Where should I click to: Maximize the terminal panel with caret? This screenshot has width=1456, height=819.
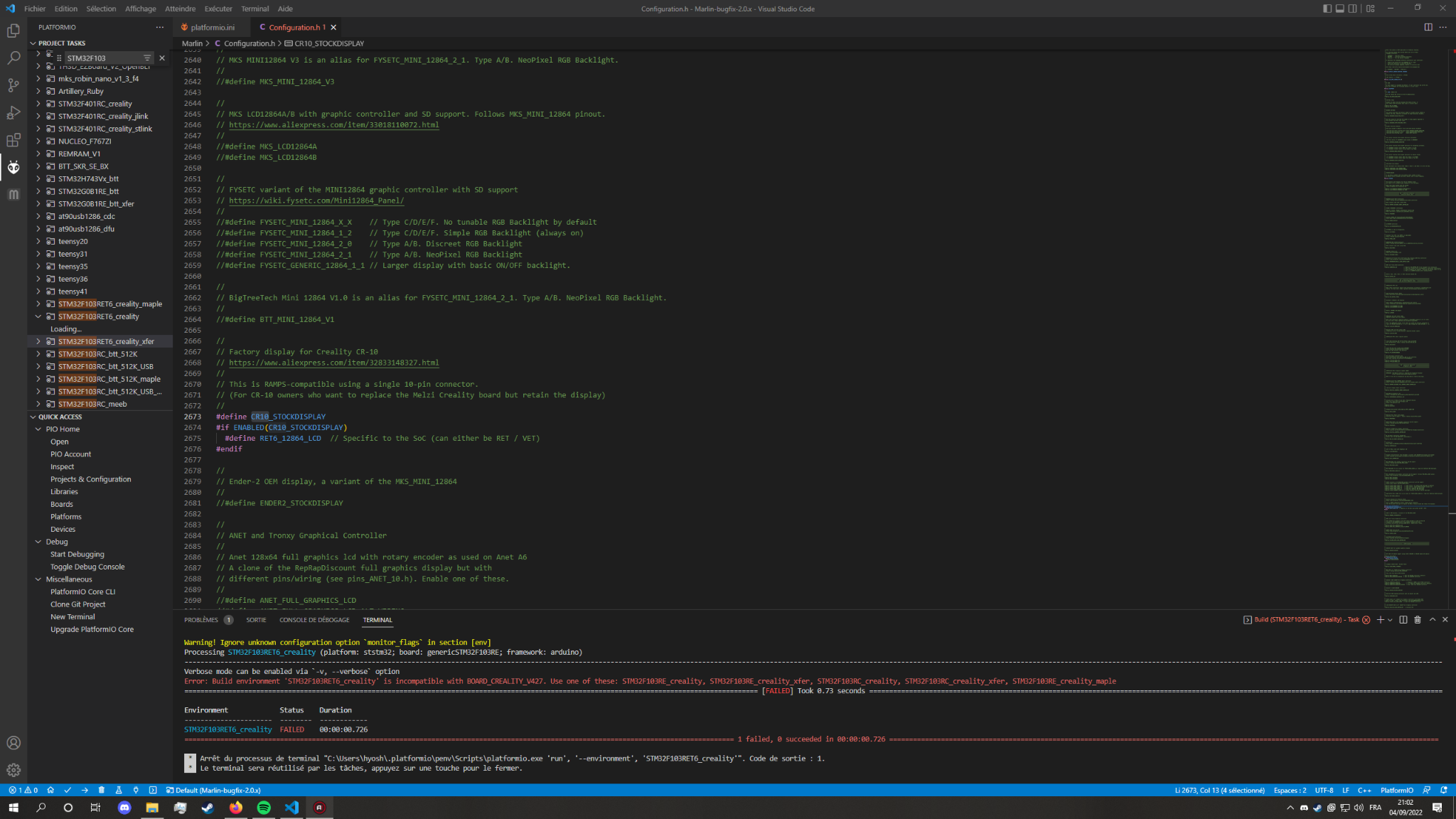(x=1433, y=620)
